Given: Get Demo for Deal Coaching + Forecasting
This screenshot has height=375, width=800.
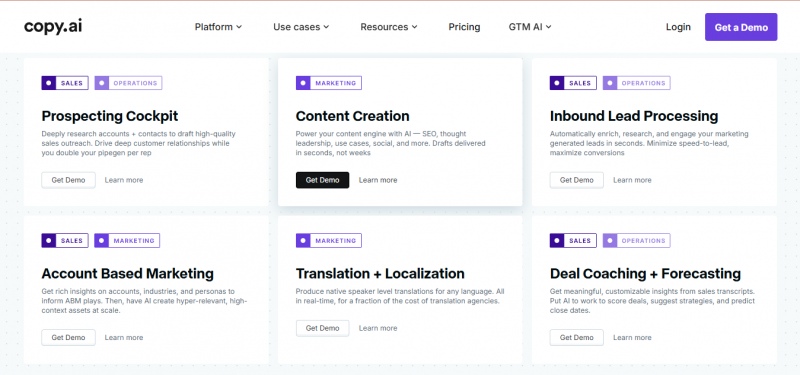Looking at the screenshot, I should tap(577, 337).
